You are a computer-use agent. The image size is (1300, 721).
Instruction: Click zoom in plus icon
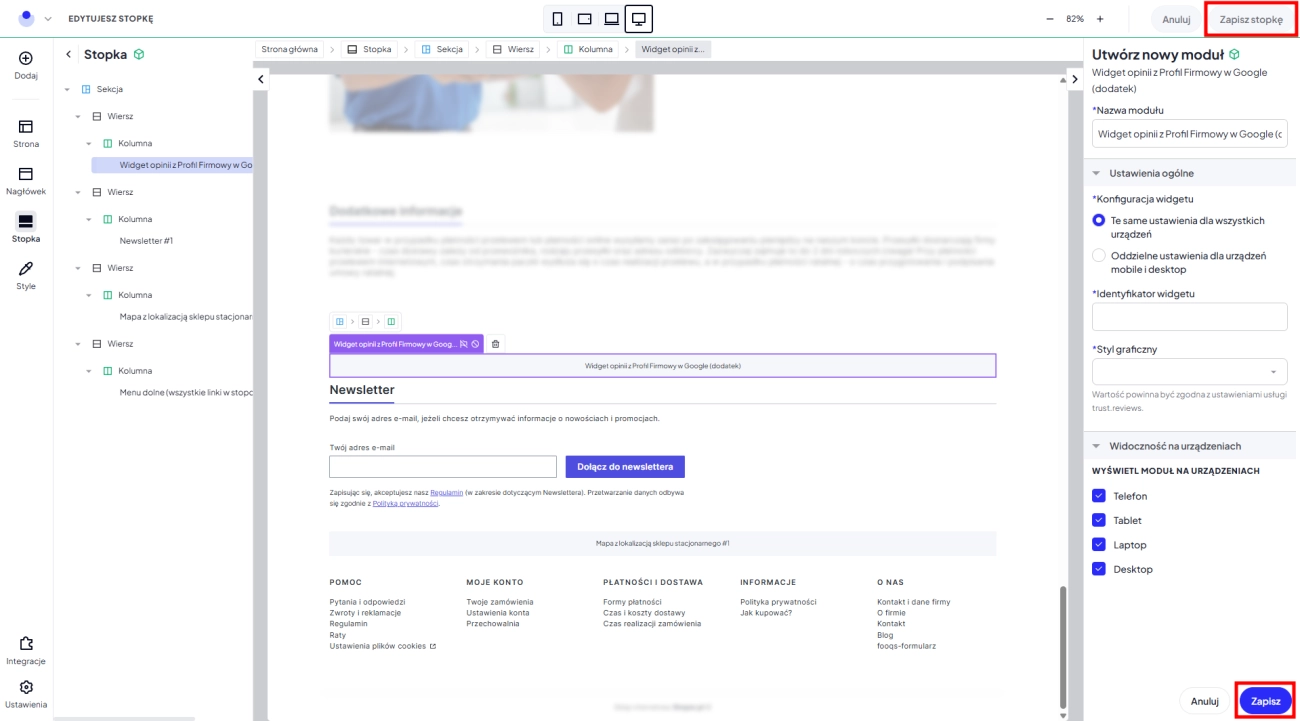coord(1100,19)
